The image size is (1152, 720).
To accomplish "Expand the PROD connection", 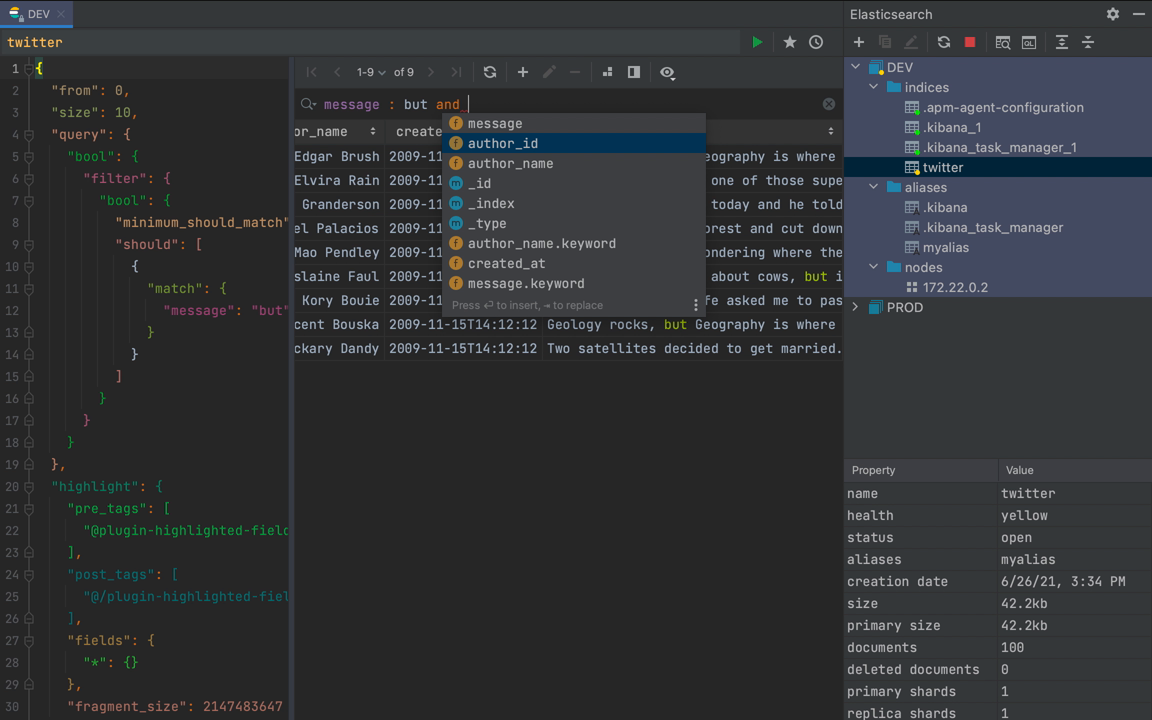I will pyautogui.click(x=854, y=307).
